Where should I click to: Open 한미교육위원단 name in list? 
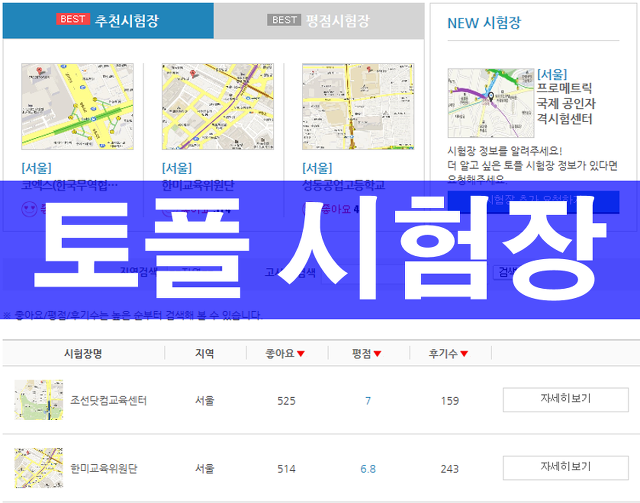click(104, 468)
